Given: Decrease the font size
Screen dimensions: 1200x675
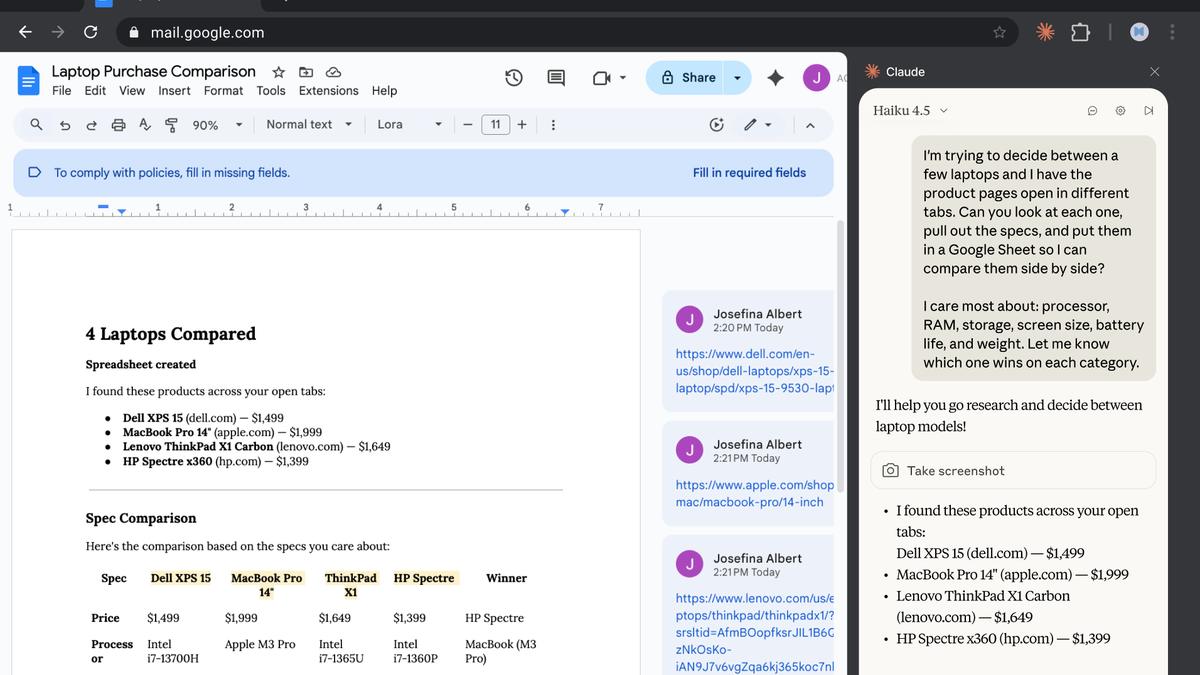Looking at the screenshot, I should pos(467,125).
